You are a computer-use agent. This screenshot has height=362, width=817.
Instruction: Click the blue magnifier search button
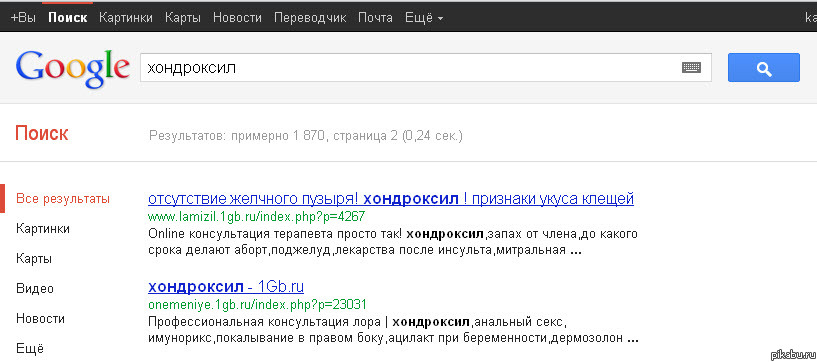(x=763, y=68)
